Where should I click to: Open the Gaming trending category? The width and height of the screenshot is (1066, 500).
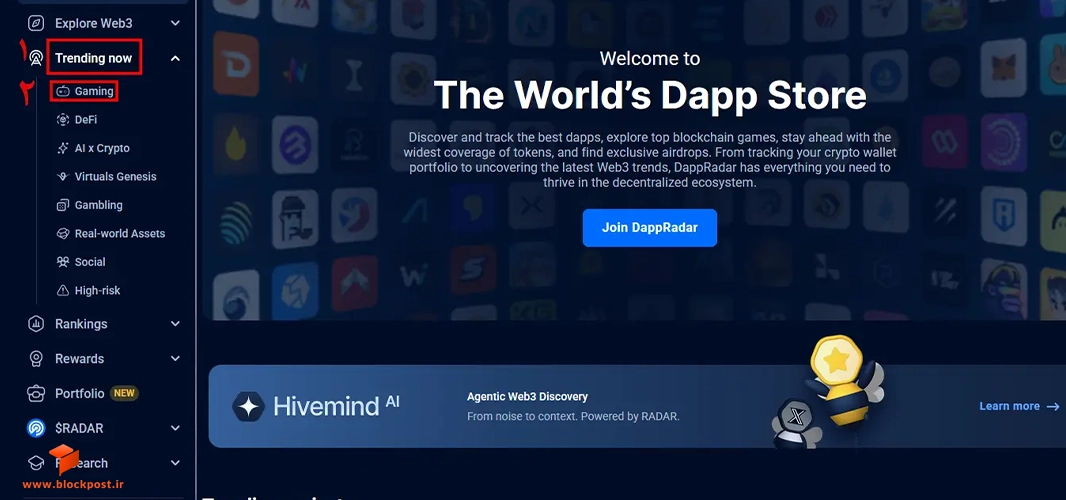pos(94,91)
